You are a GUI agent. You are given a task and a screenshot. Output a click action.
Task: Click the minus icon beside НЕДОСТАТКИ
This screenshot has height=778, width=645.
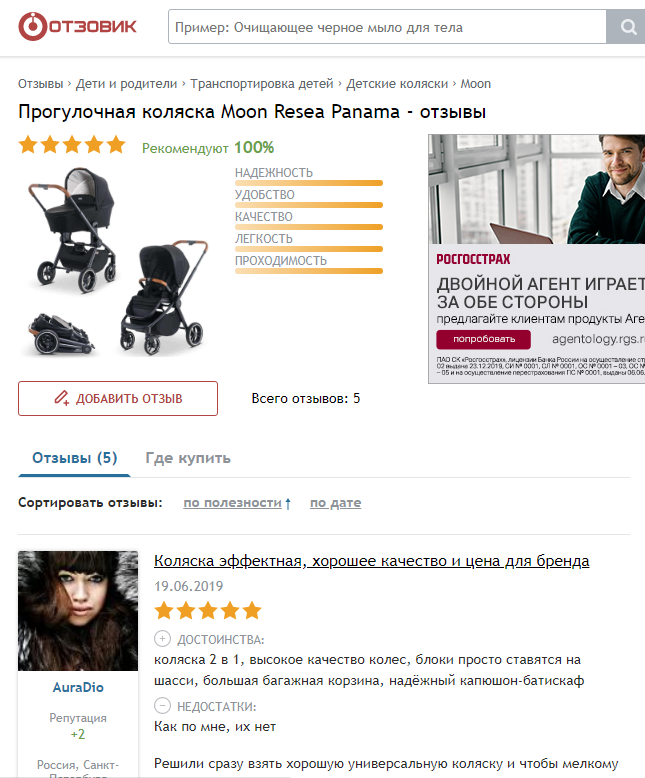coord(162,706)
